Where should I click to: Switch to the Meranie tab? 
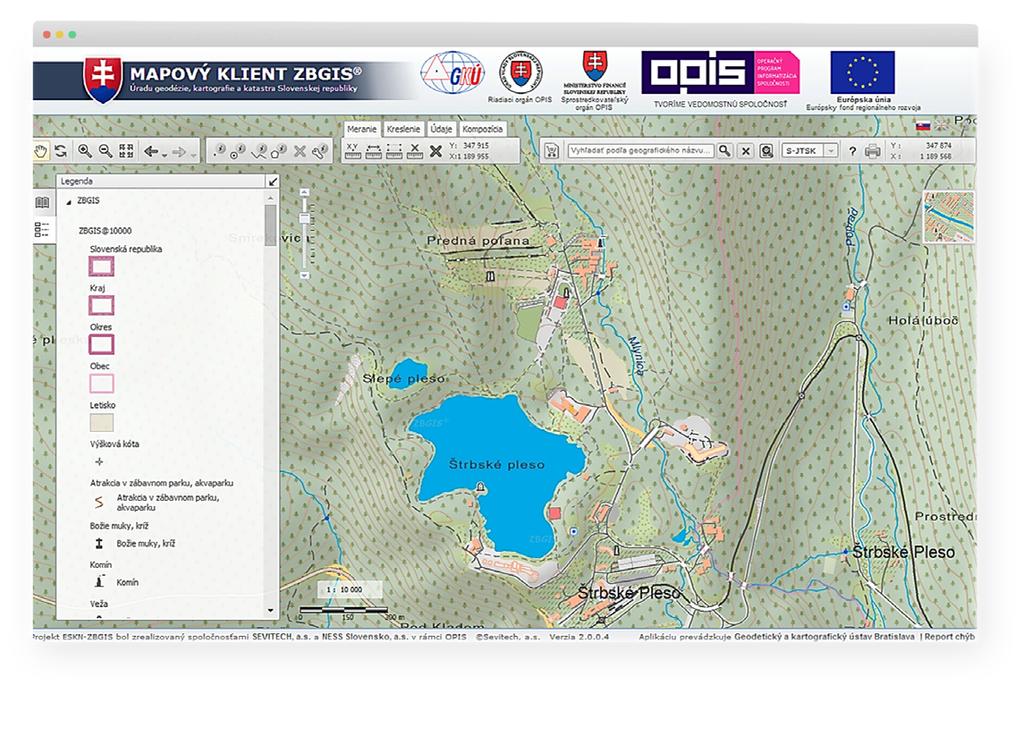pos(362,129)
